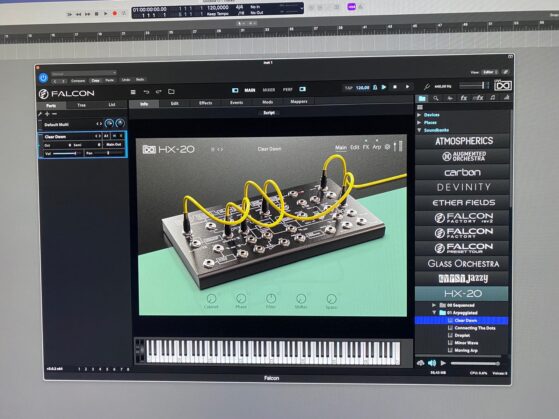559x419 pixels.
Task: Switch to the Effects tab
Action: (205, 103)
